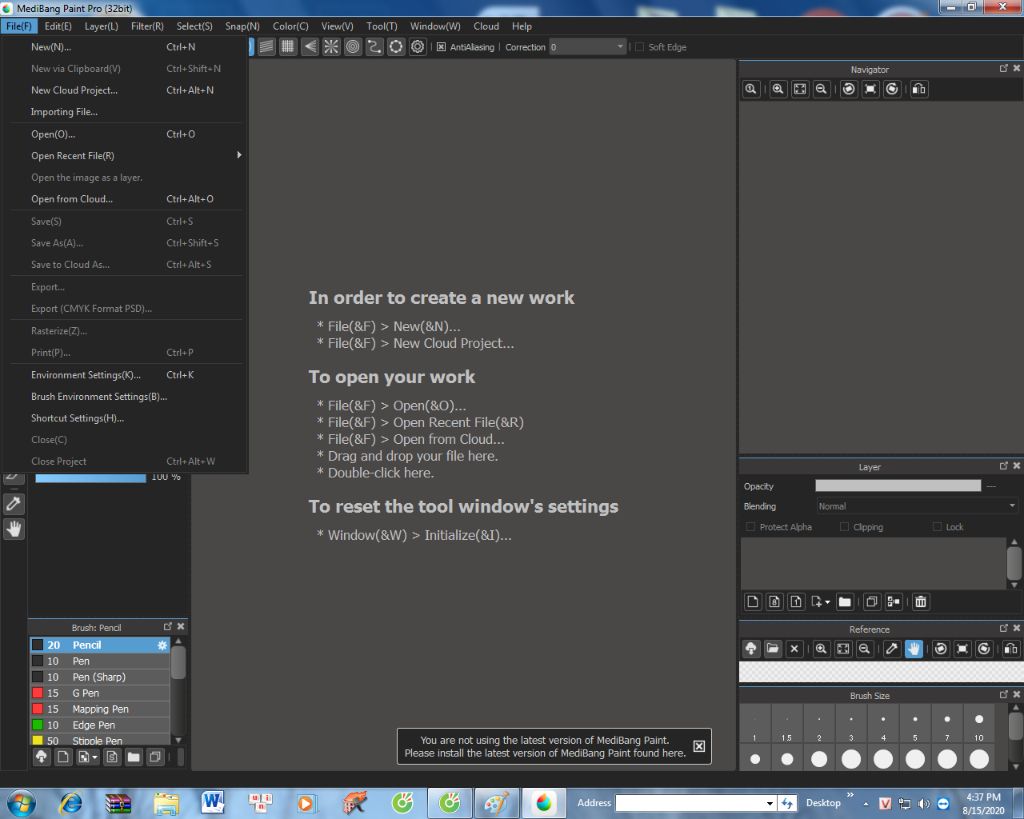Image resolution: width=1024 pixels, height=819 pixels.
Task: Enable the Soft Edge checkbox
Action: (x=639, y=47)
